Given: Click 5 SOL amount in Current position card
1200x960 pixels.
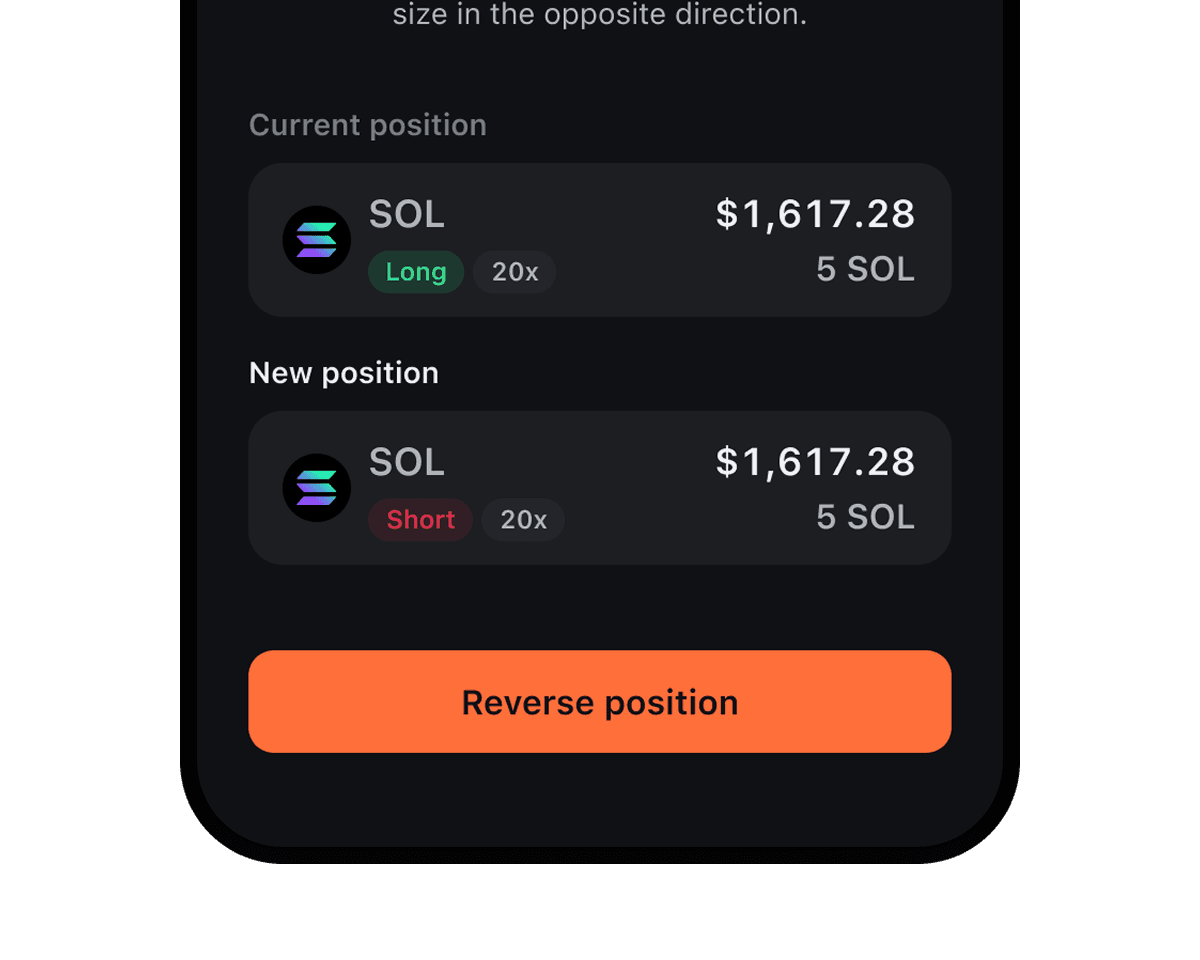Looking at the screenshot, I should tap(865, 270).
